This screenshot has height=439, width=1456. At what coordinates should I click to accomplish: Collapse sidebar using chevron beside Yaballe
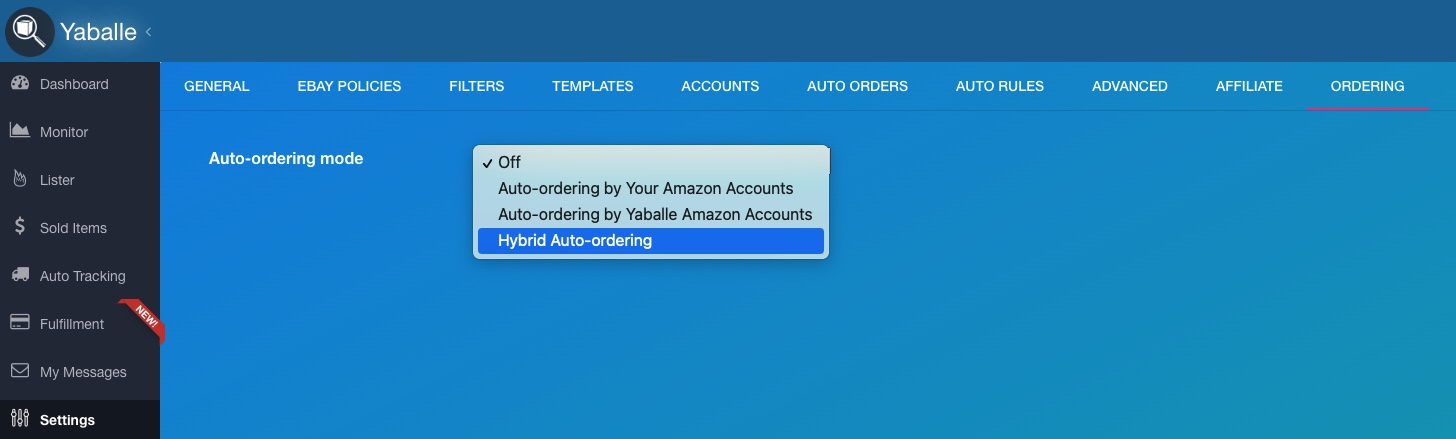click(x=149, y=32)
